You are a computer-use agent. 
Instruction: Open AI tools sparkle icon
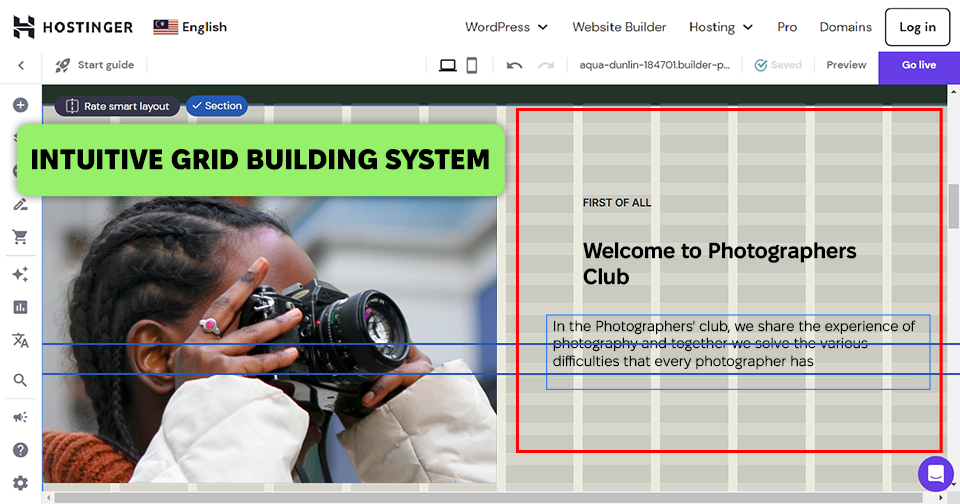(x=20, y=274)
